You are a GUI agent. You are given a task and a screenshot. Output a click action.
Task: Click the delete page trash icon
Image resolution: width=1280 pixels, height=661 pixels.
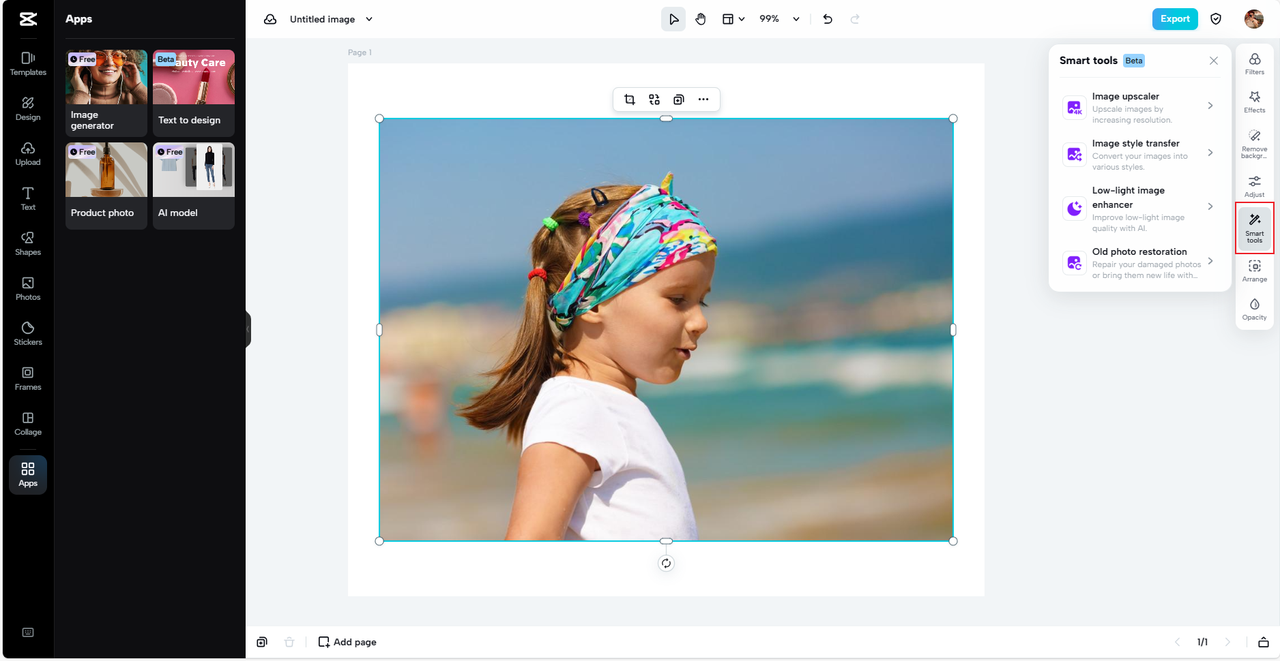click(290, 642)
